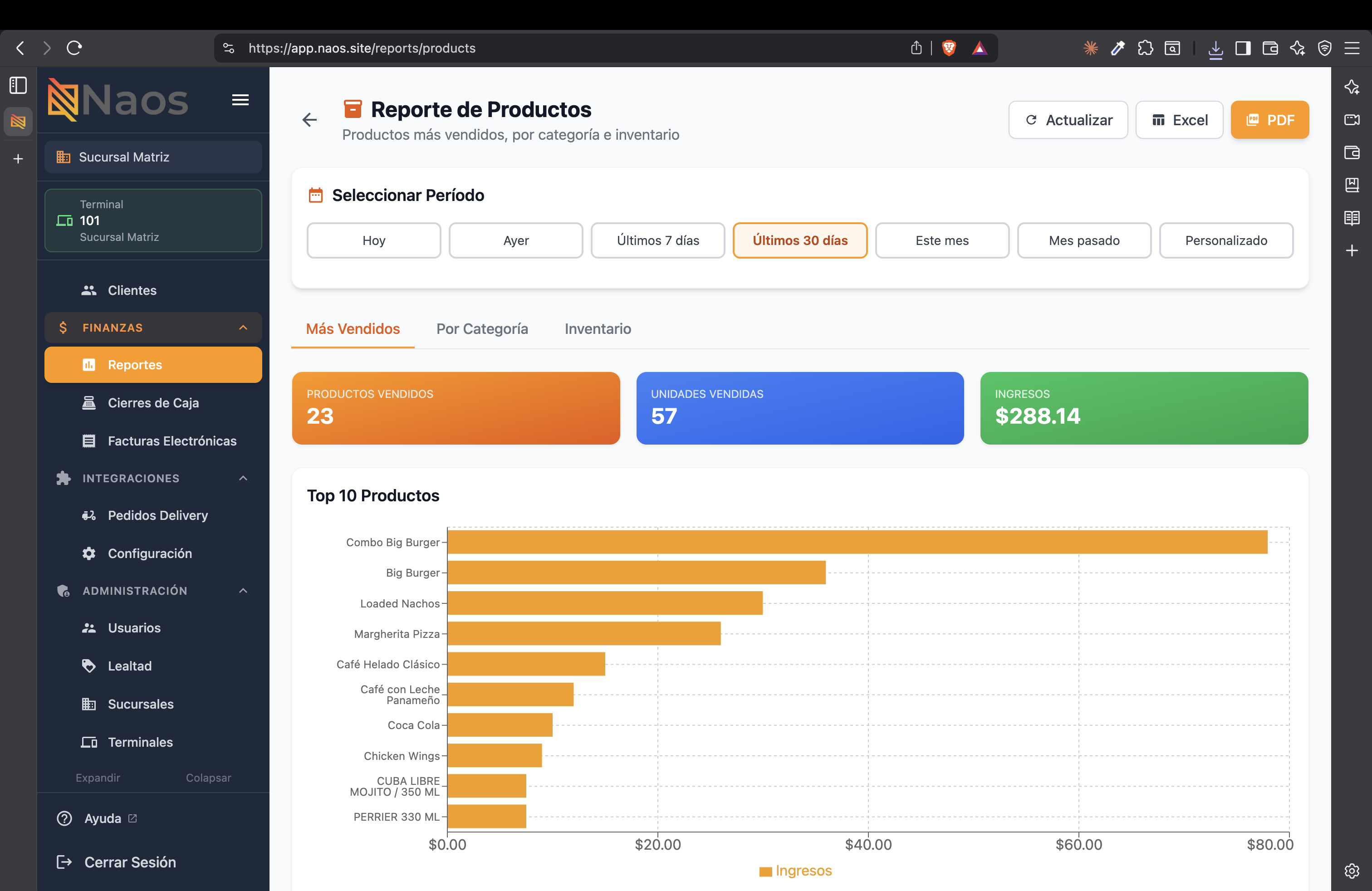Viewport: 1372px width, 891px height.
Task: Open Terminal 101 selector card
Action: click(x=153, y=220)
